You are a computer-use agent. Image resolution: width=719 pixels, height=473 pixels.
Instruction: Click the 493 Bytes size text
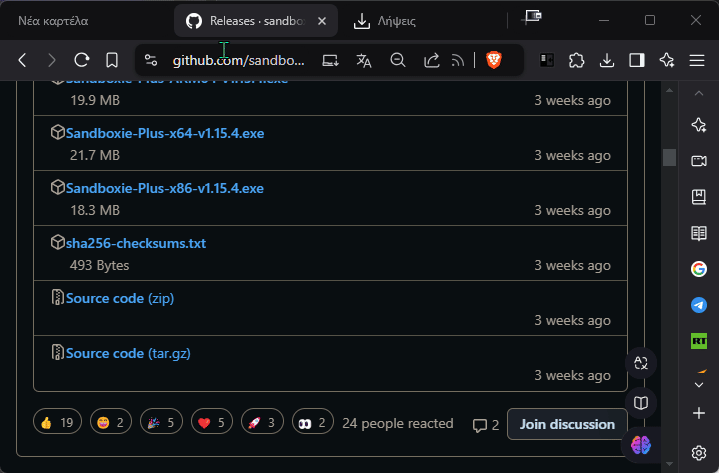(x=100, y=265)
